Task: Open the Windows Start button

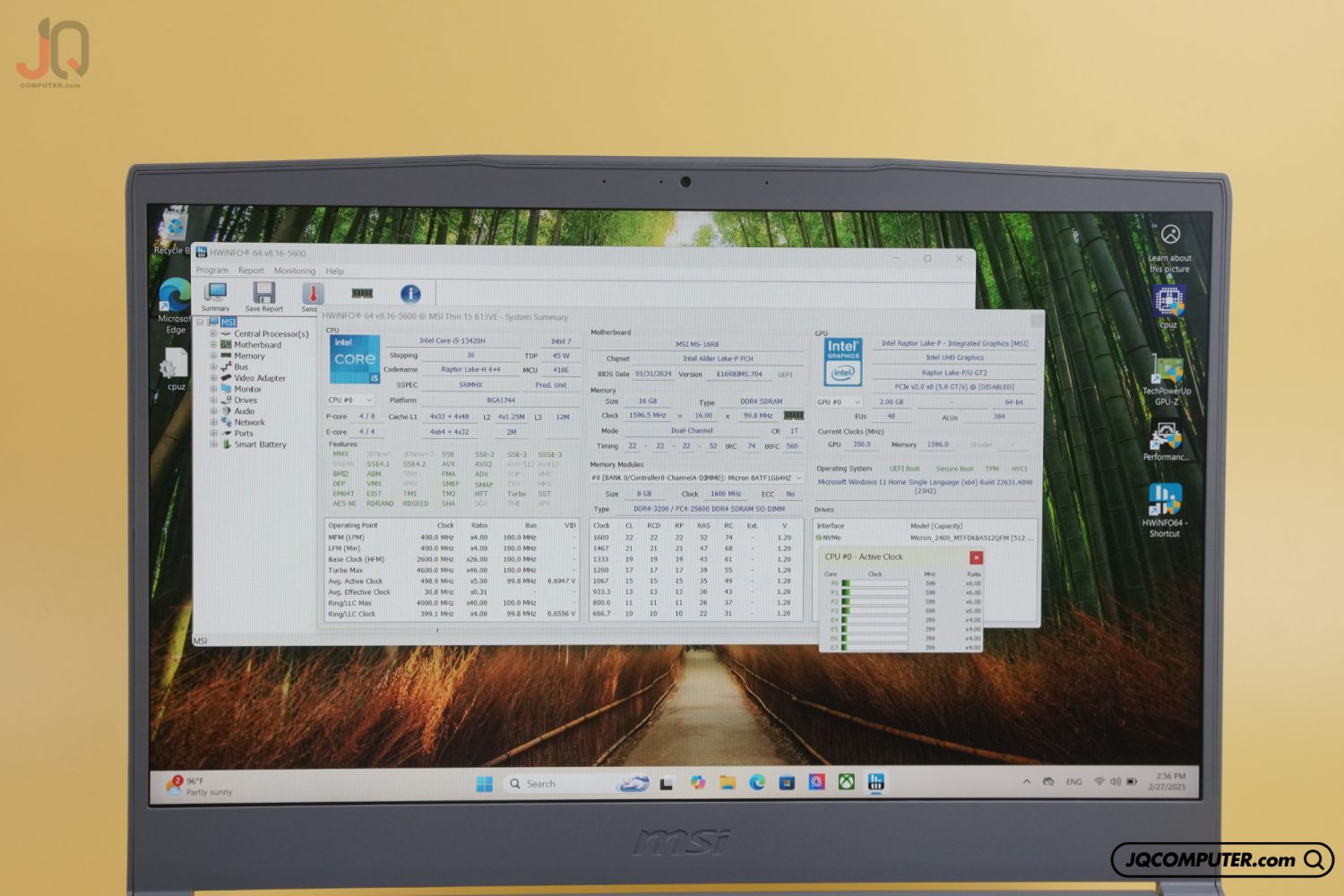Action: pyautogui.click(x=485, y=784)
